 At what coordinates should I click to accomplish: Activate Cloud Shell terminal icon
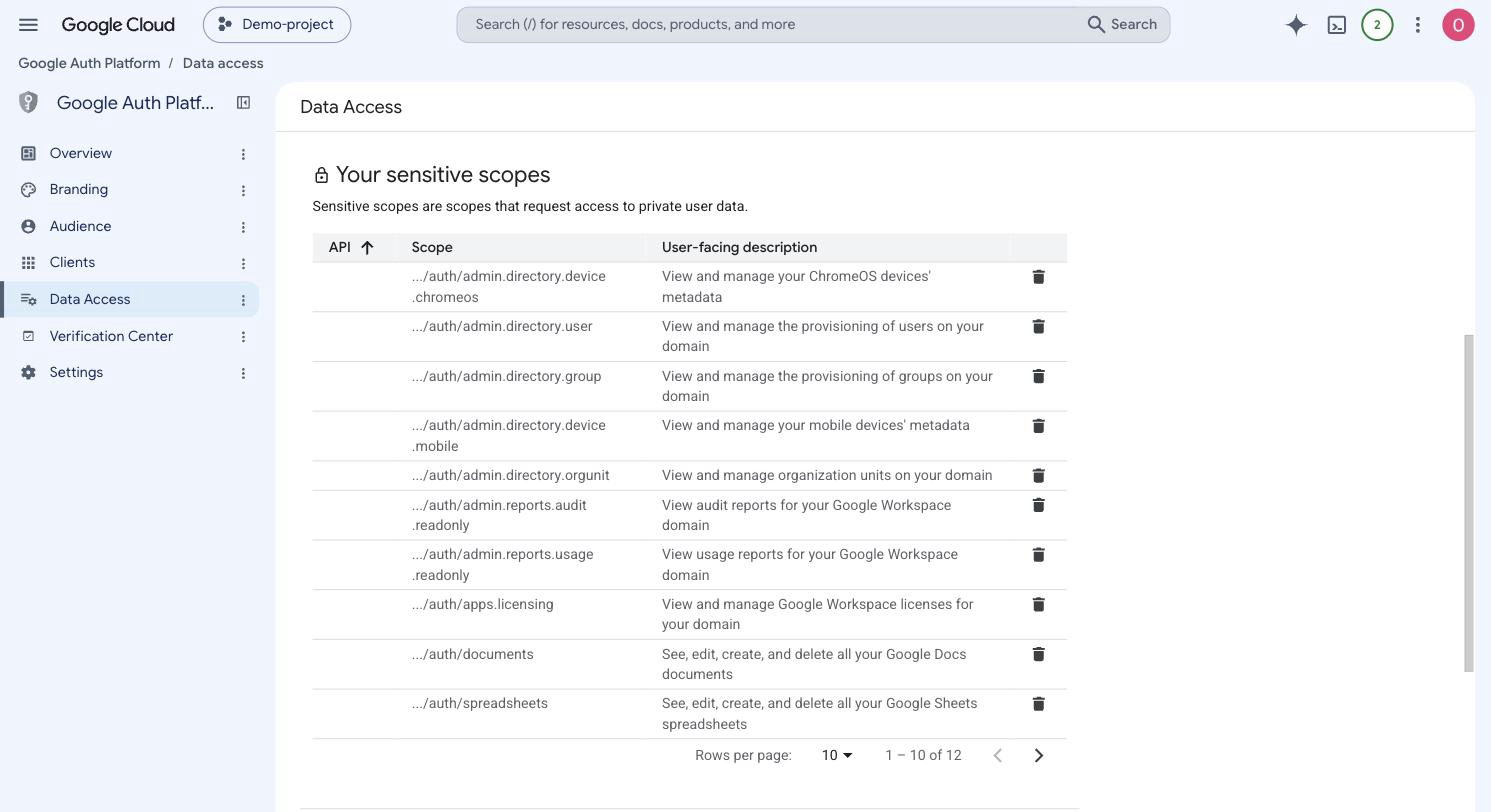pyautogui.click(x=1337, y=25)
